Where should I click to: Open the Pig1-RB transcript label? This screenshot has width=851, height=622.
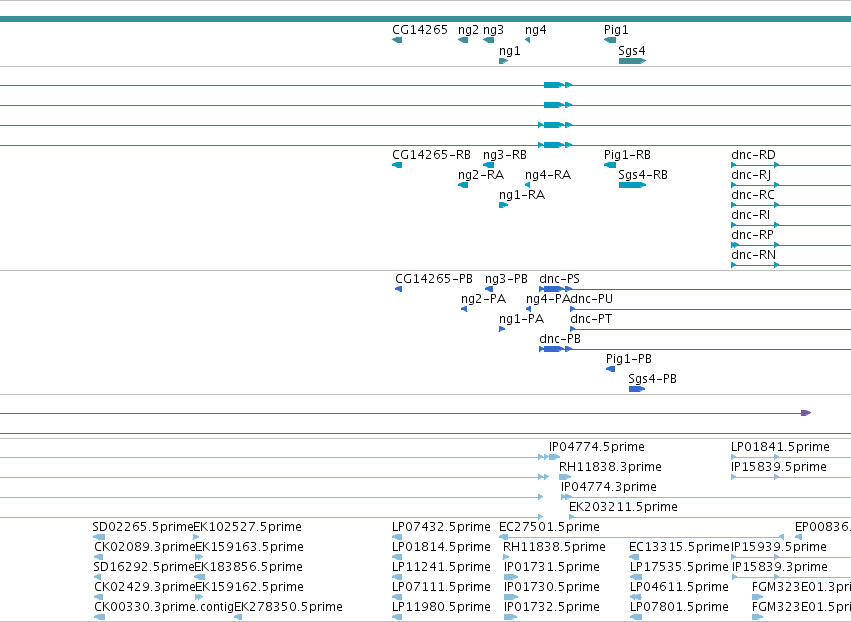627,155
